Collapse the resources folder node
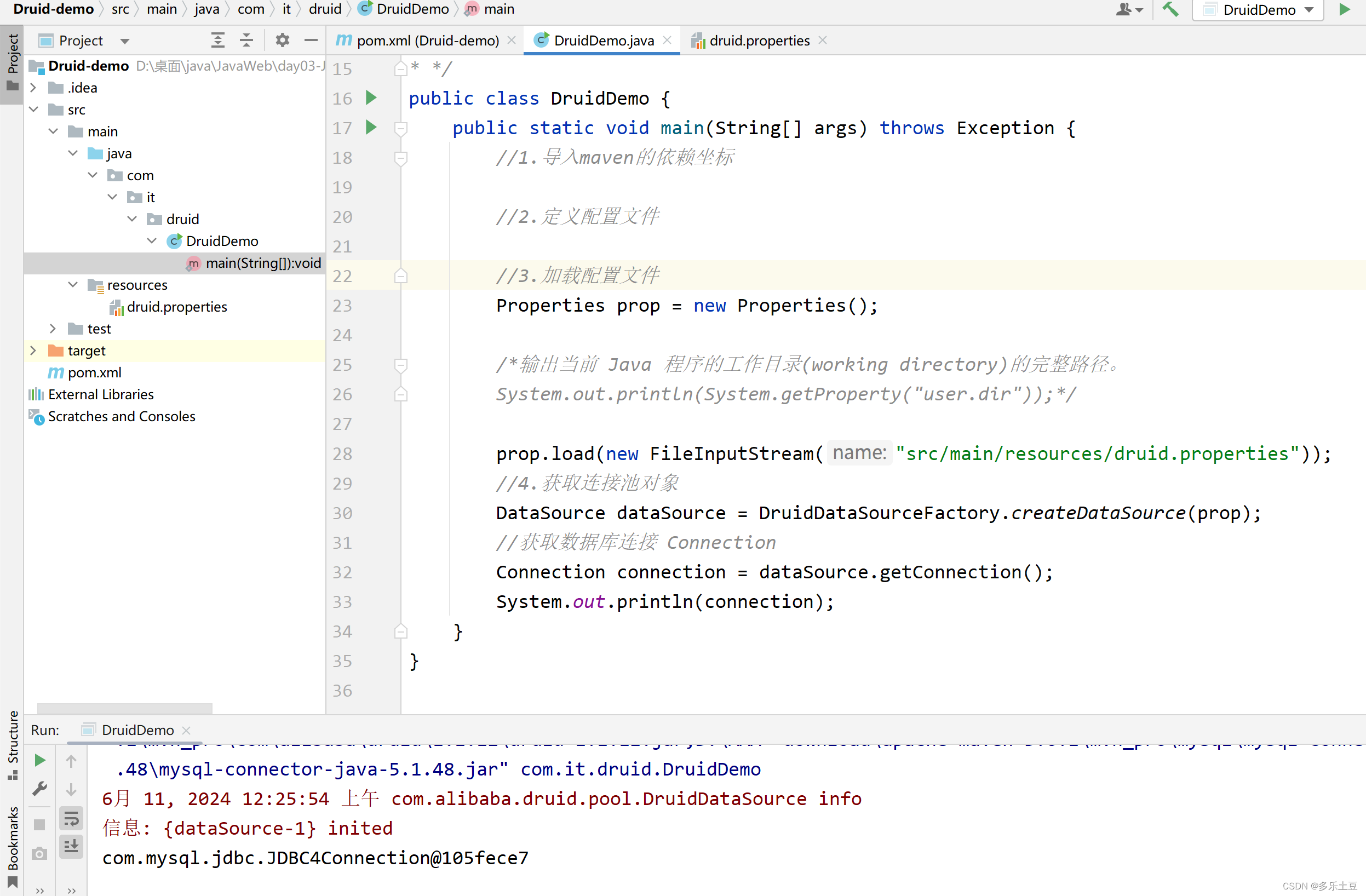 [x=73, y=285]
